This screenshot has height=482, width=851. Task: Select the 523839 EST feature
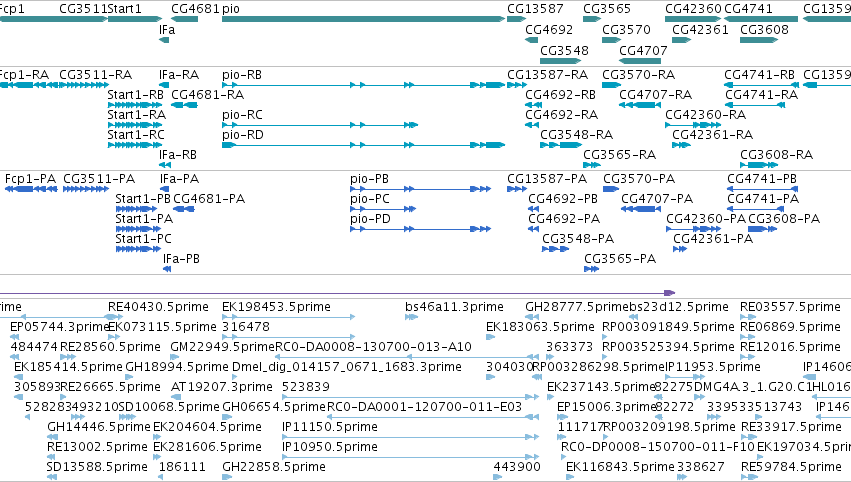pos(410,397)
